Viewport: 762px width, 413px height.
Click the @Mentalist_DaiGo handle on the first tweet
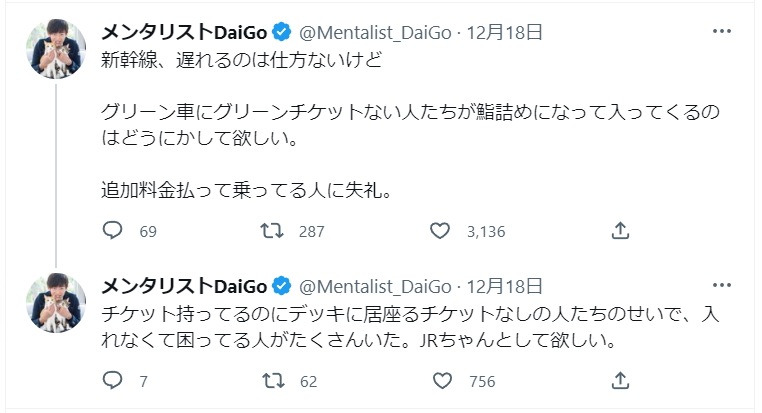[375, 33]
